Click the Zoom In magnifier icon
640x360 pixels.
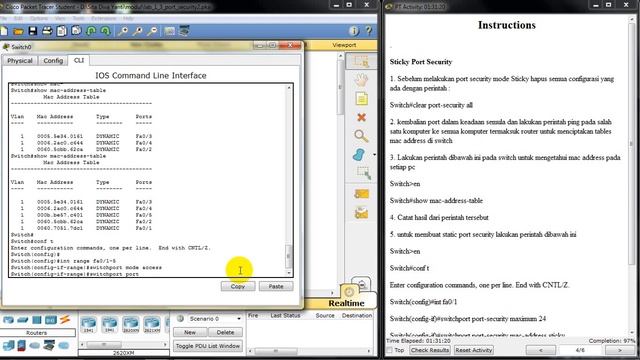123,31
